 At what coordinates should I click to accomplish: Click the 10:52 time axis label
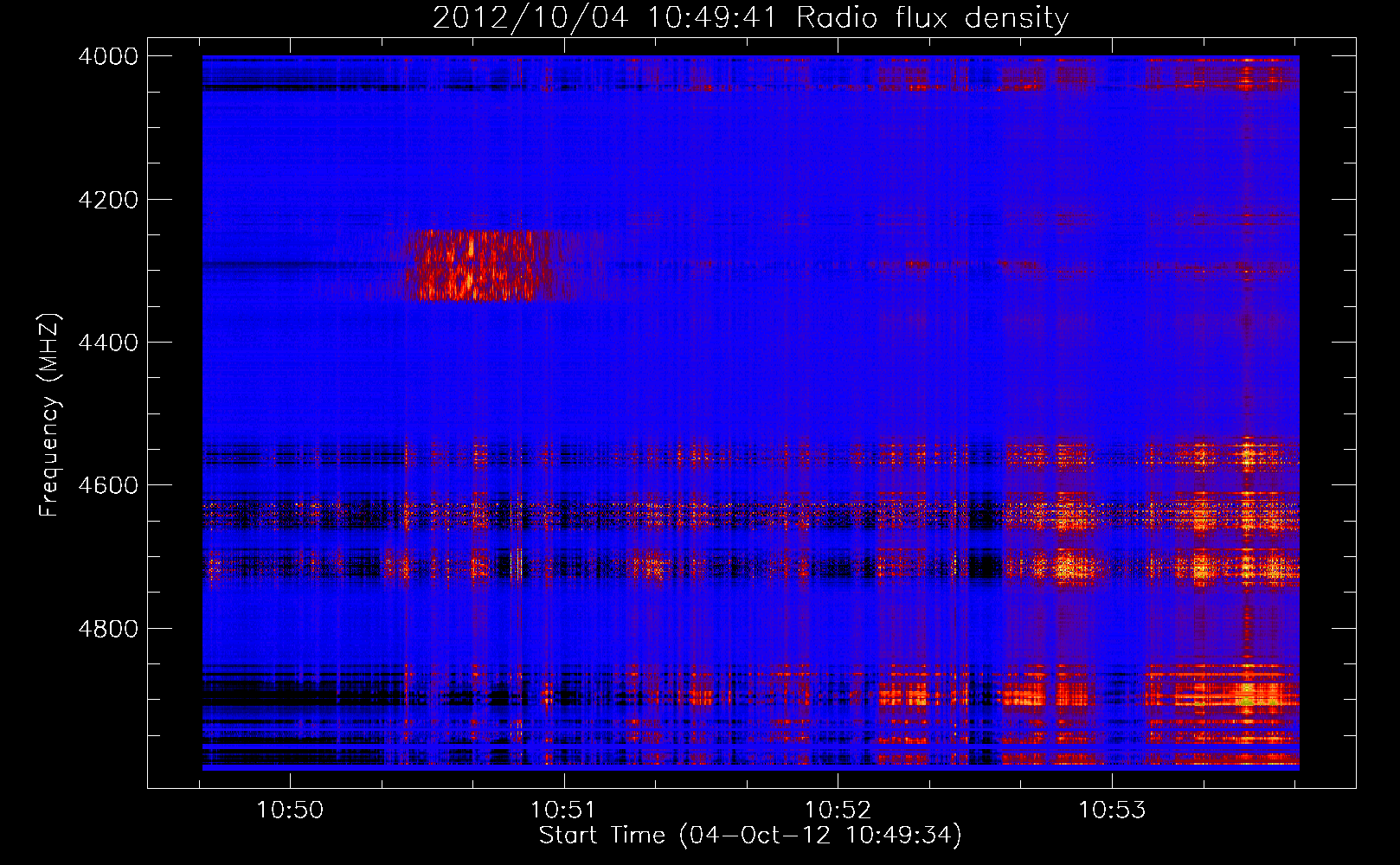point(838,810)
